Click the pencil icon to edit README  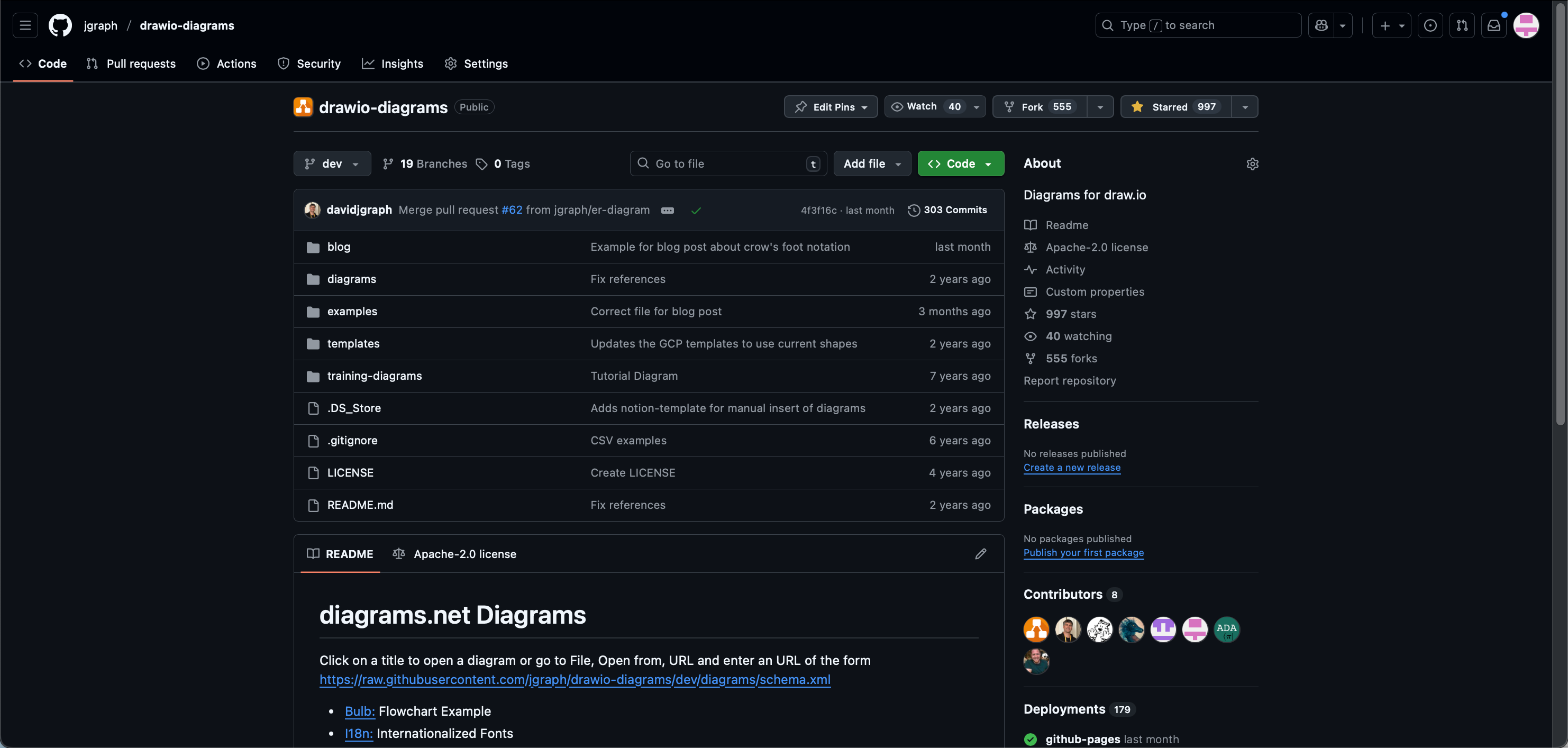[980, 554]
